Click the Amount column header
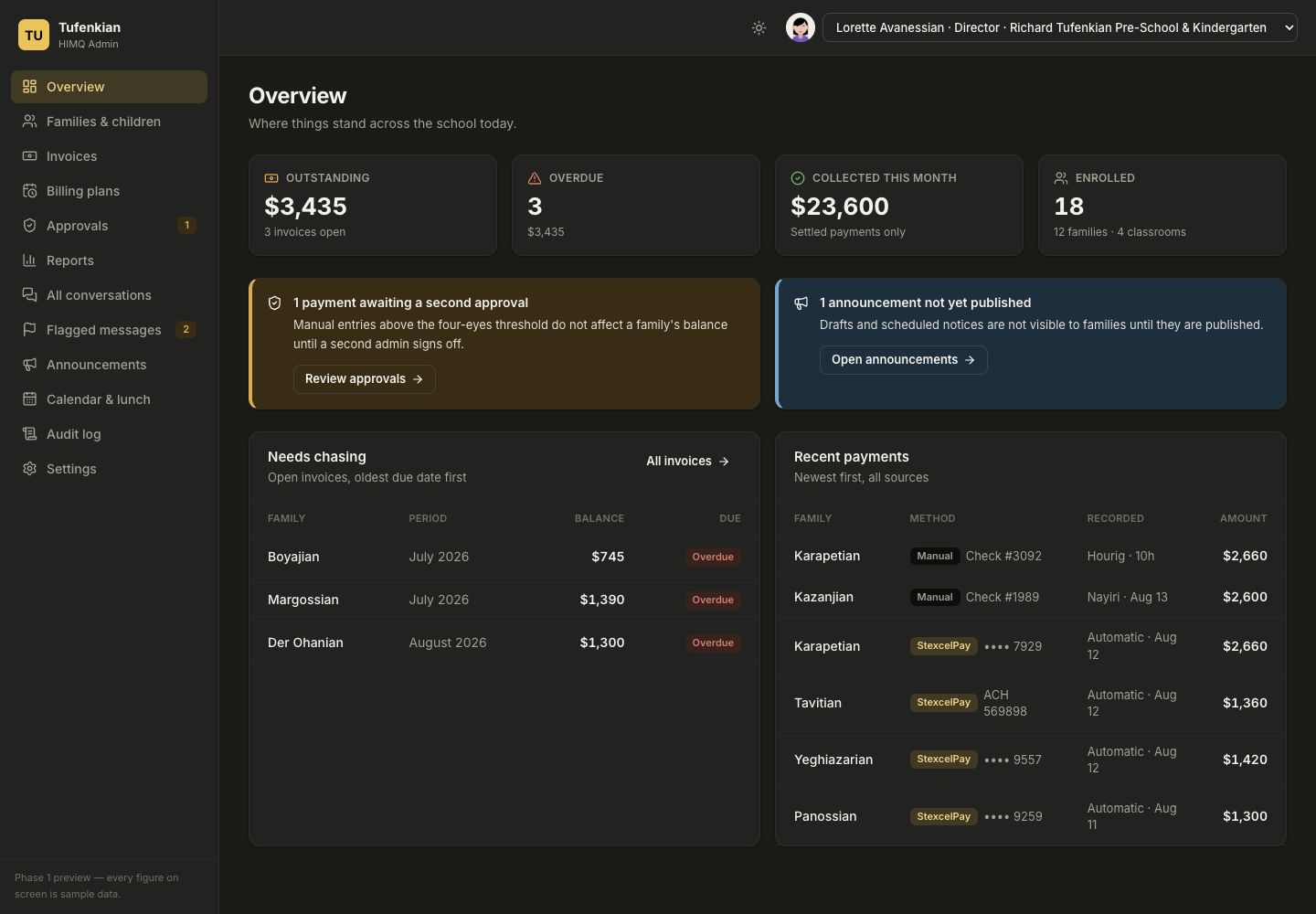Viewport: 1316px width, 914px height. 1243,518
